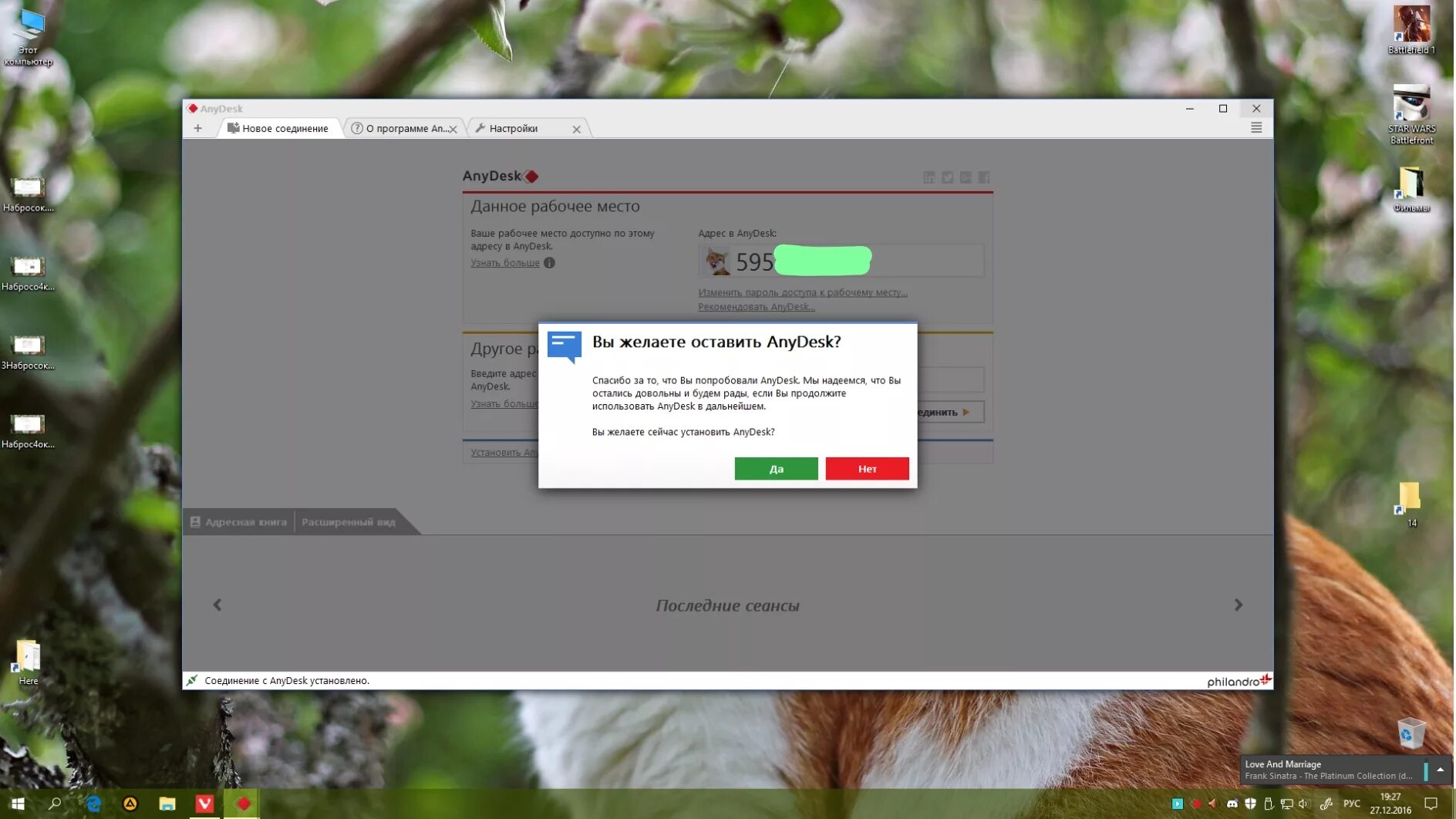Viewport: 1456px width, 819px height.
Task: Open Адресная книга tab
Action: point(238,522)
